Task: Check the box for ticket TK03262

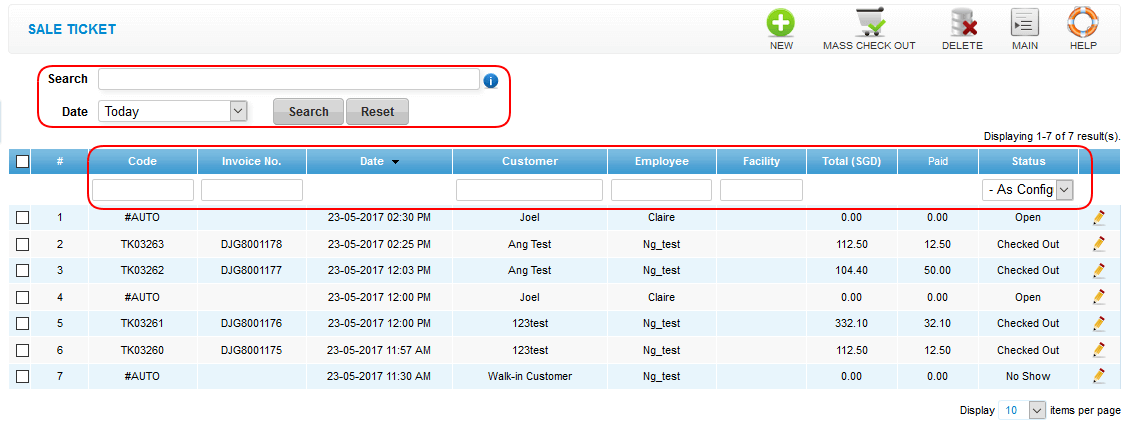Action: 22,271
